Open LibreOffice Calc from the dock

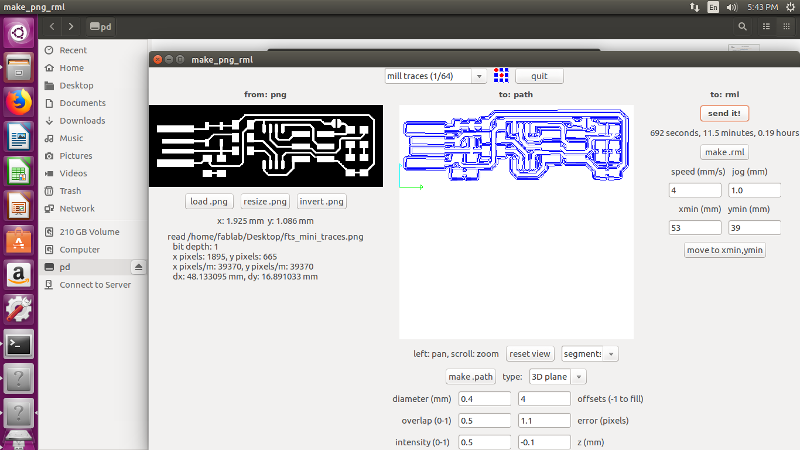click(x=19, y=172)
